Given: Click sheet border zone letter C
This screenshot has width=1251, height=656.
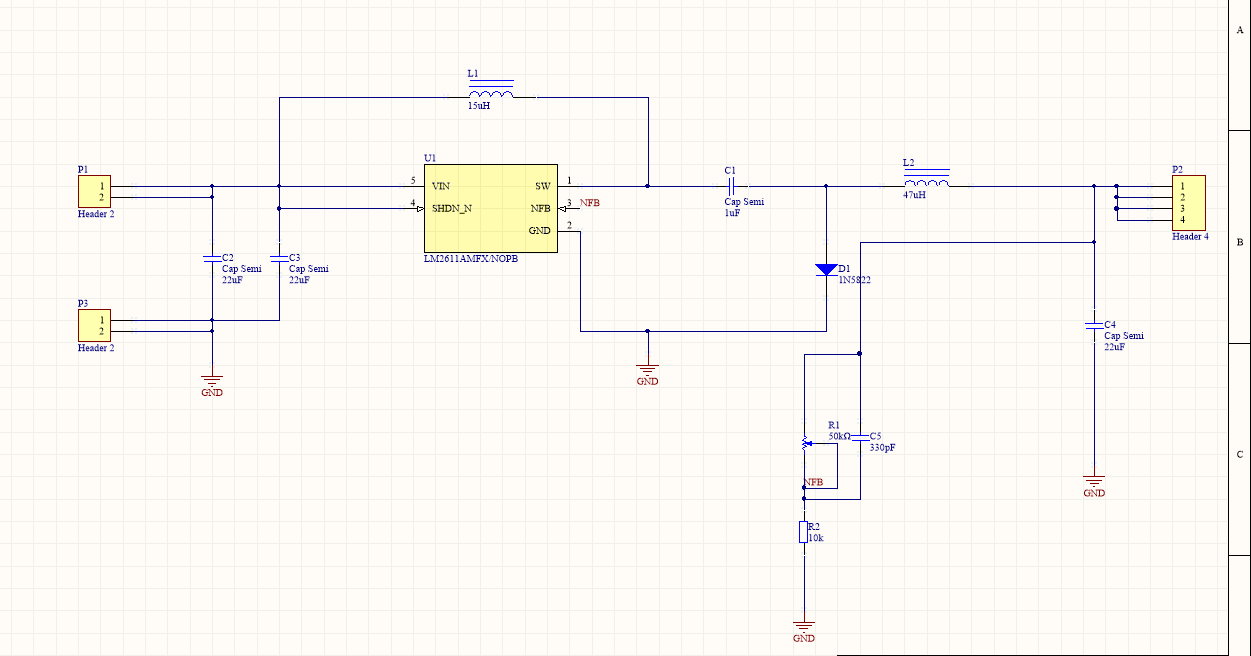Looking at the screenshot, I should (1240, 453).
